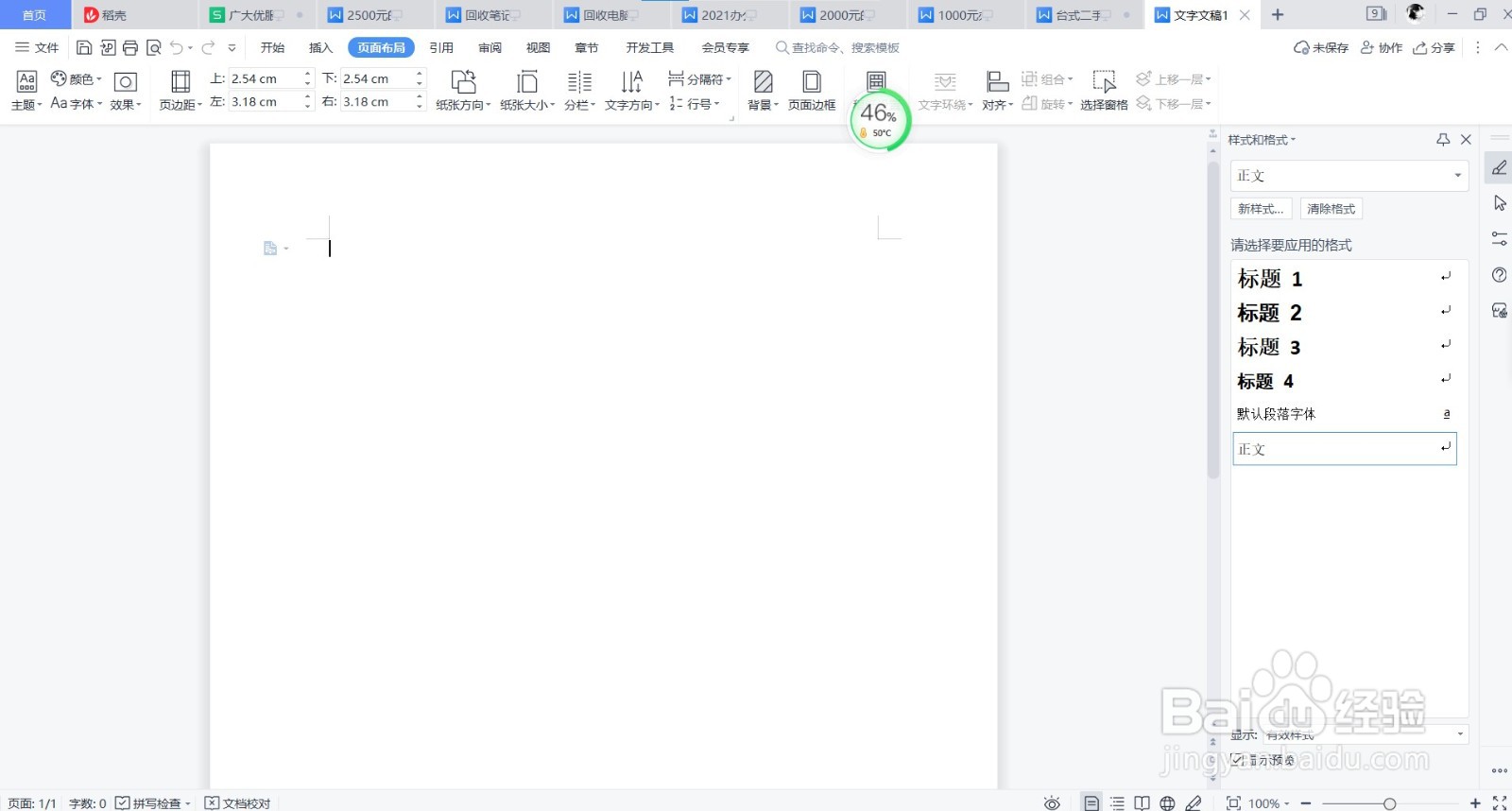Open zoom percentage 100% dropdown
Viewport: 1512px width, 811px height.
[1269, 802]
